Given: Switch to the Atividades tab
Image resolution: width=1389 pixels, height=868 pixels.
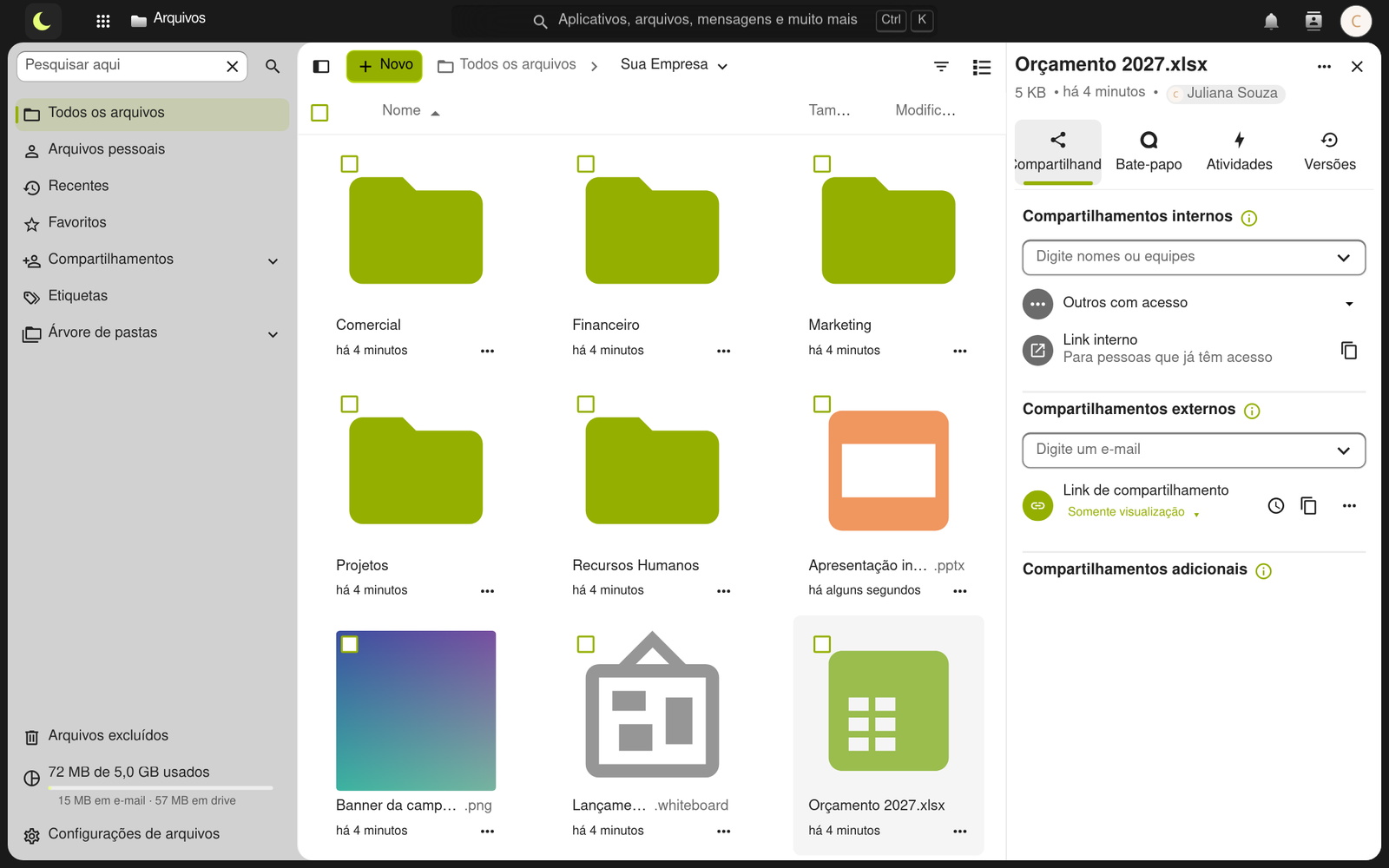Looking at the screenshot, I should pyautogui.click(x=1239, y=152).
